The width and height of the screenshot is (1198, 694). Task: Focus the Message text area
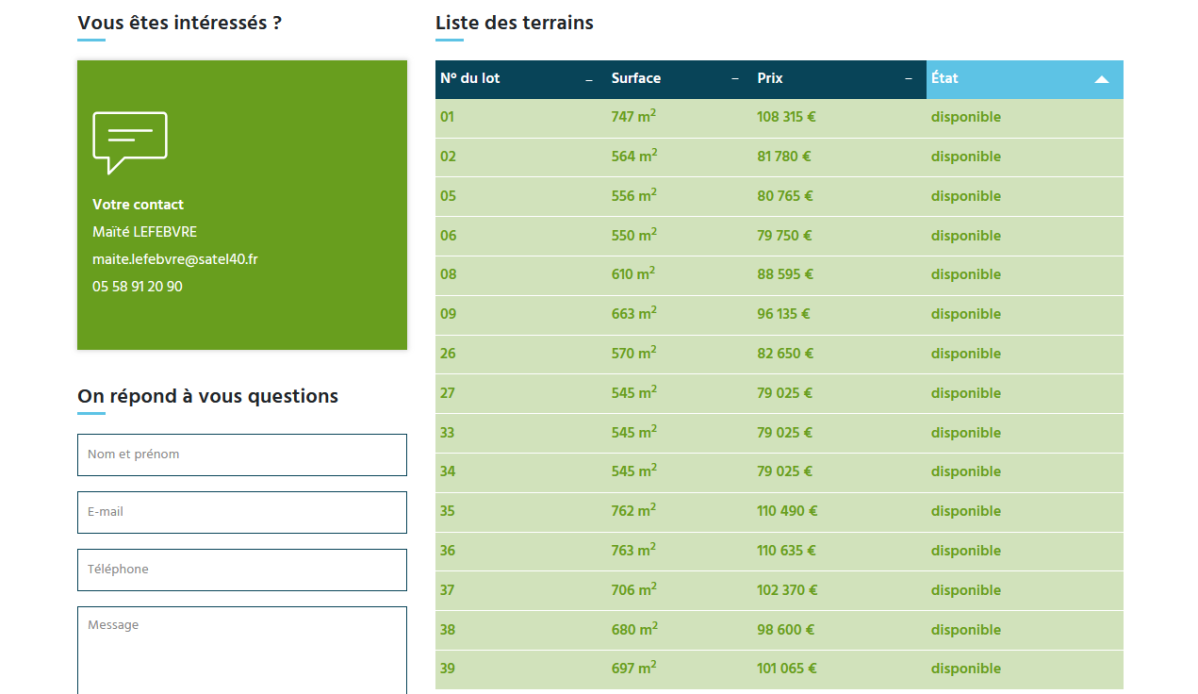(241, 650)
